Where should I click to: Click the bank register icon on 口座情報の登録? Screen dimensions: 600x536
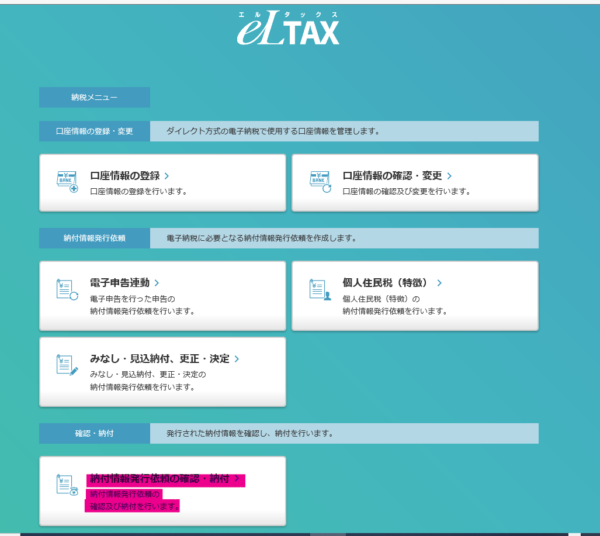pos(67,181)
